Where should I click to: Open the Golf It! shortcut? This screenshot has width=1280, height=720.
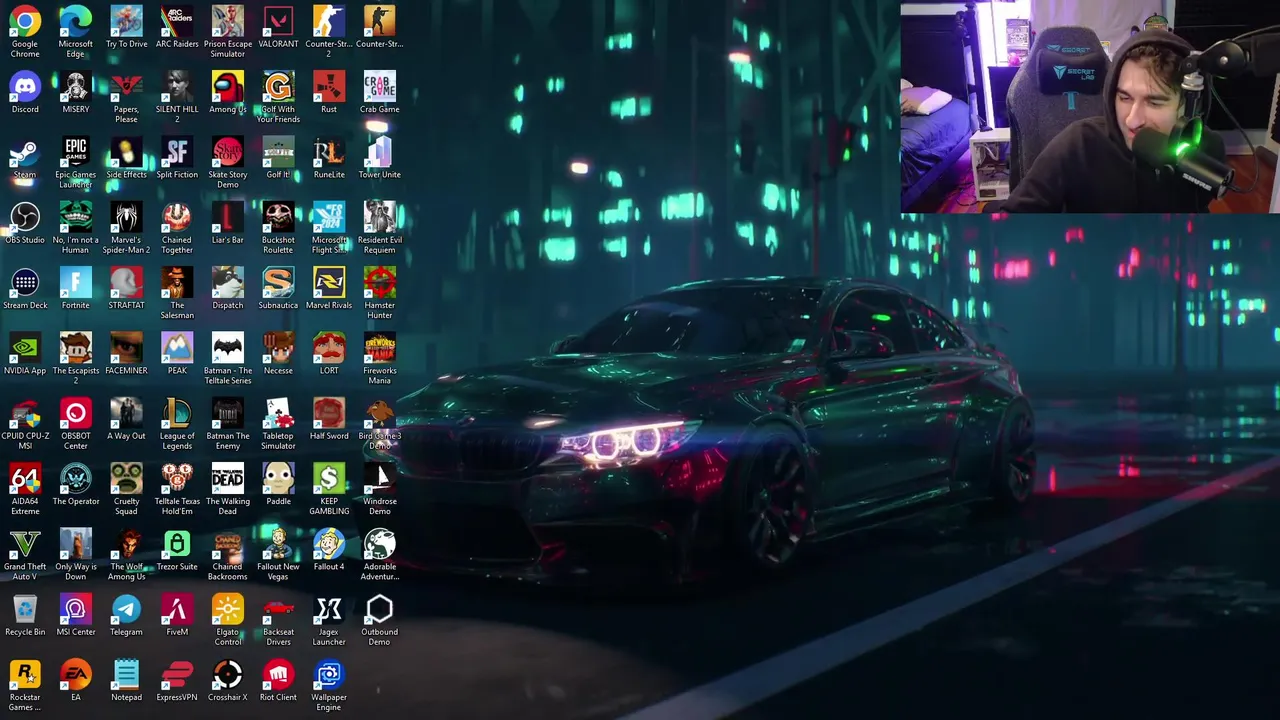click(278, 153)
